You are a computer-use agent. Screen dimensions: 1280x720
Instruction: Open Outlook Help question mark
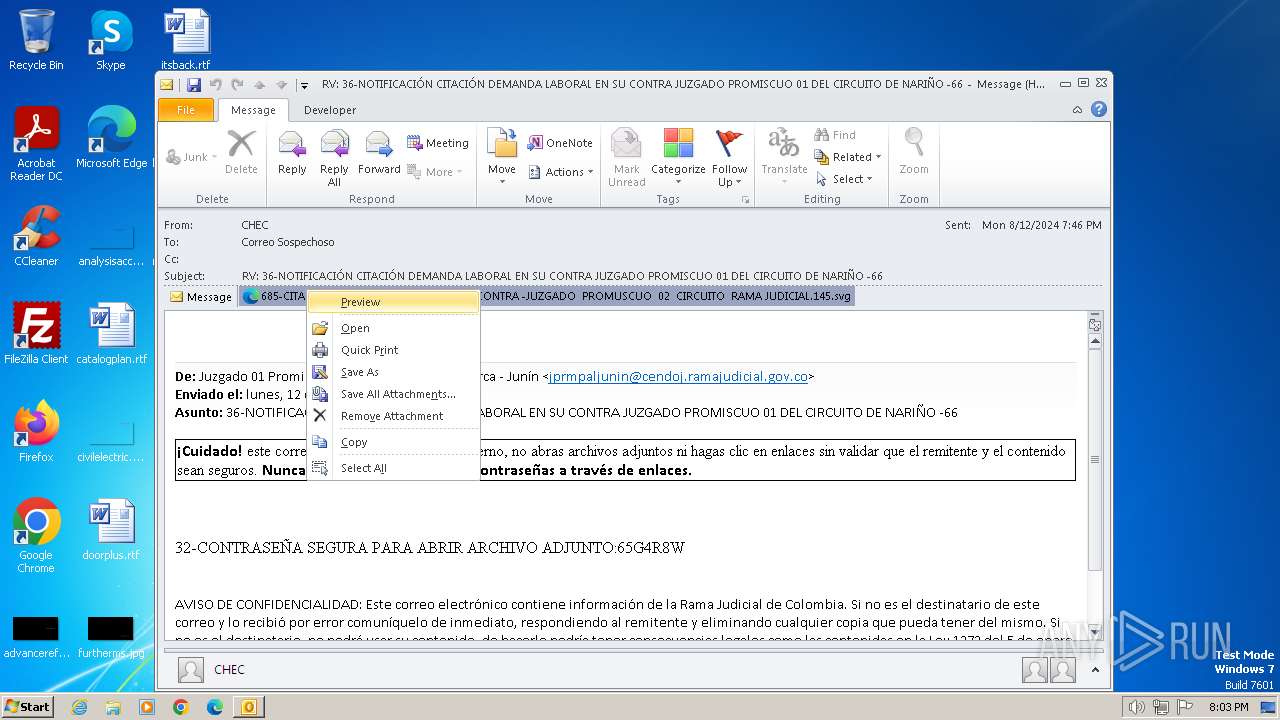tap(1099, 110)
